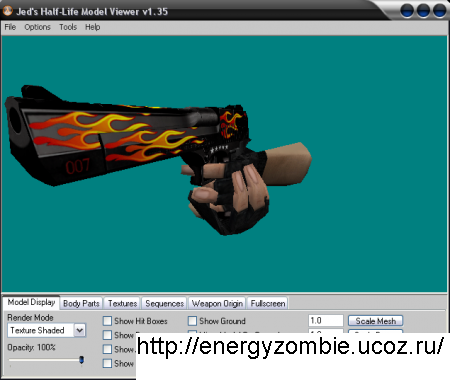Expand the Render Mode dropdown arrow

80,330
